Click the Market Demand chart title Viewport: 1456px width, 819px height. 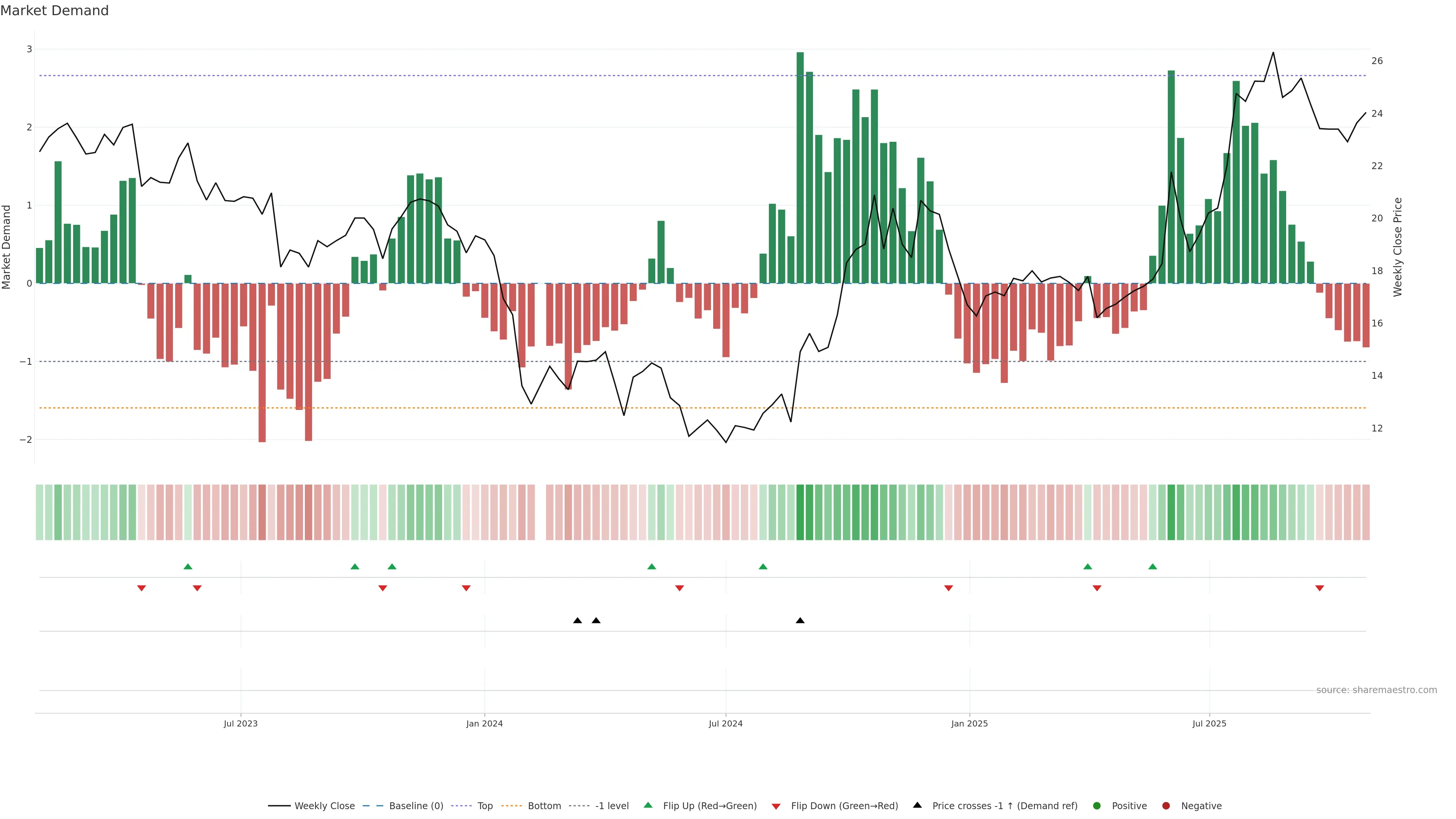[55, 11]
